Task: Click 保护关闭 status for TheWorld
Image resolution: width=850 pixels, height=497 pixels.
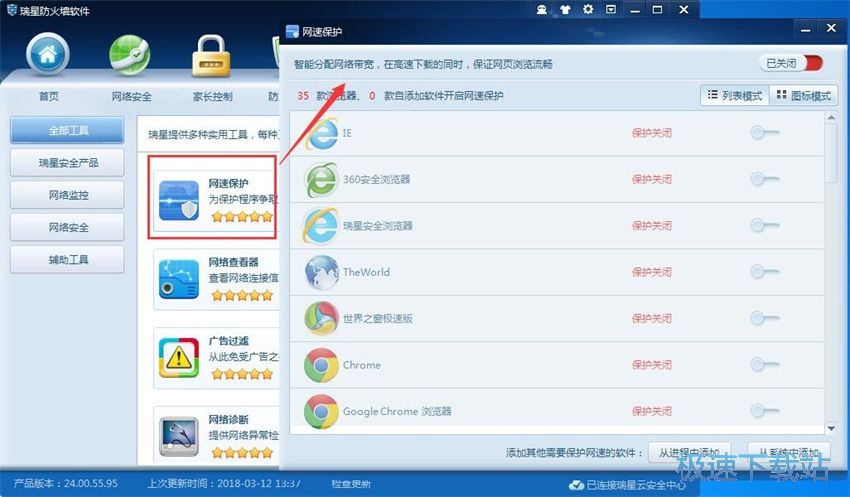Action: point(652,272)
